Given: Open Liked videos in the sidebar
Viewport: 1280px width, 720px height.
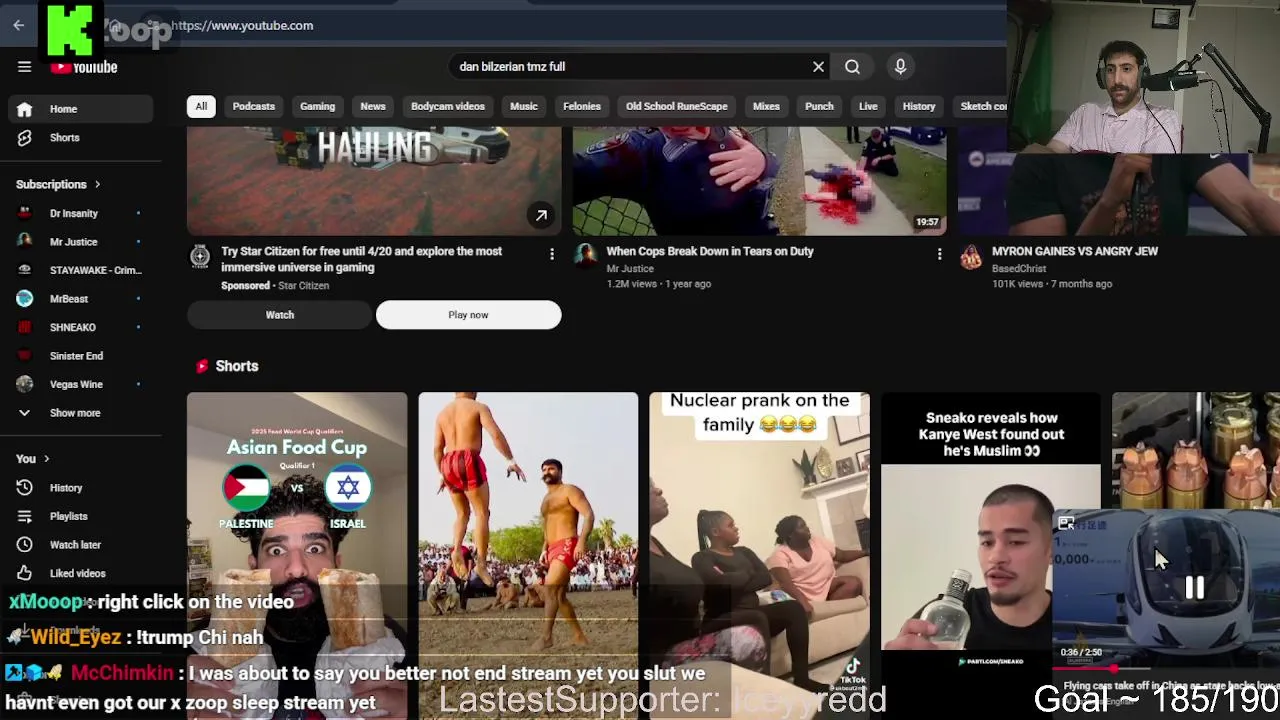Looking at the screenshot, I should point(80,573).
